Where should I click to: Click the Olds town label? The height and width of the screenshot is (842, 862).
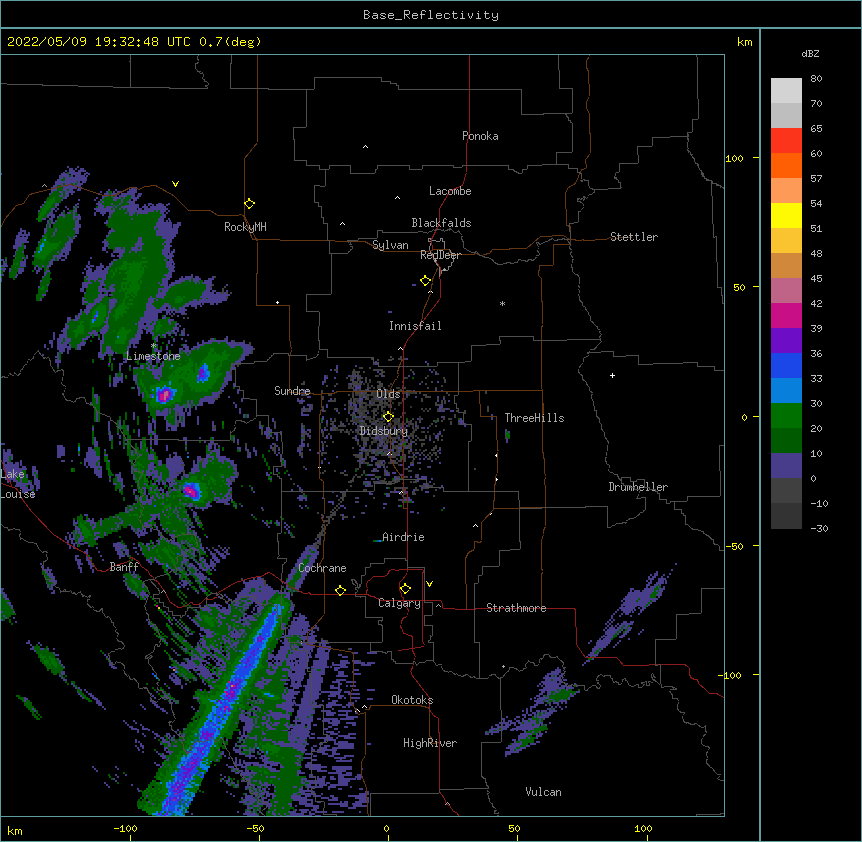(388, 394)
